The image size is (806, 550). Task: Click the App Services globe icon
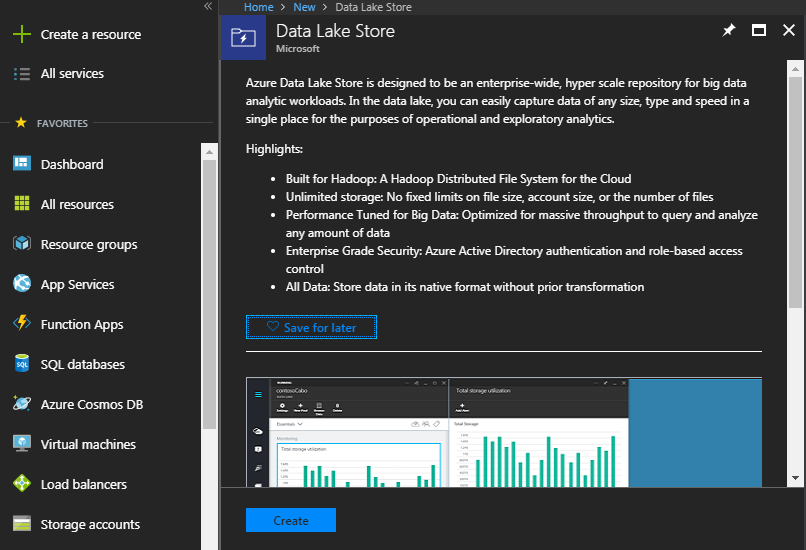tap(22, 283)
